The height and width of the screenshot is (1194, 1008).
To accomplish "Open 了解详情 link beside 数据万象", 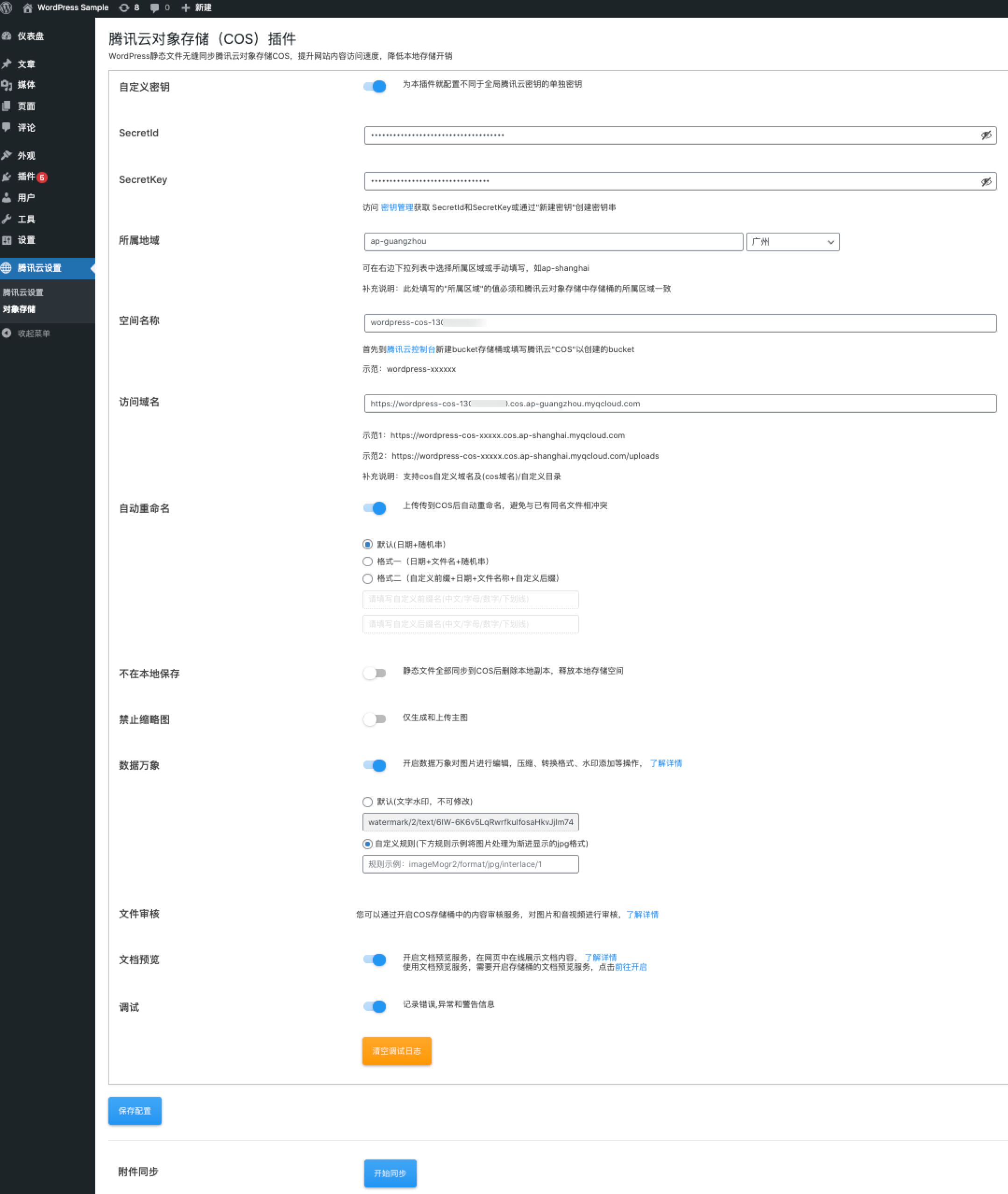I will pos(666,764).
